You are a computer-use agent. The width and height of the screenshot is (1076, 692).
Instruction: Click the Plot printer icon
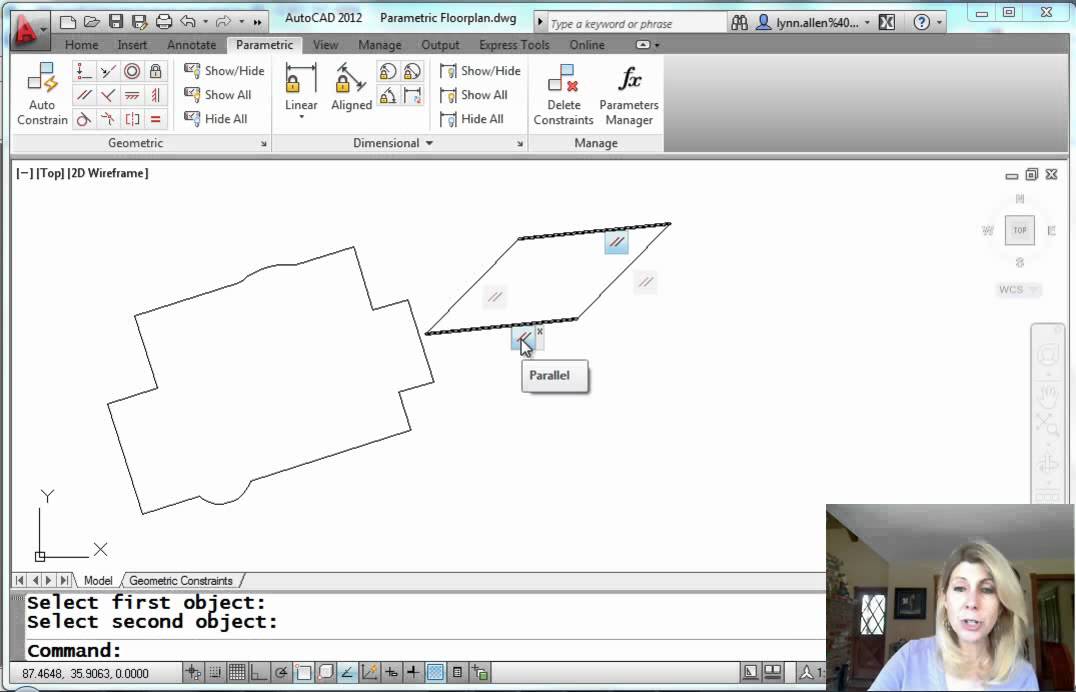pyautogui.click(x=163, y=22)
